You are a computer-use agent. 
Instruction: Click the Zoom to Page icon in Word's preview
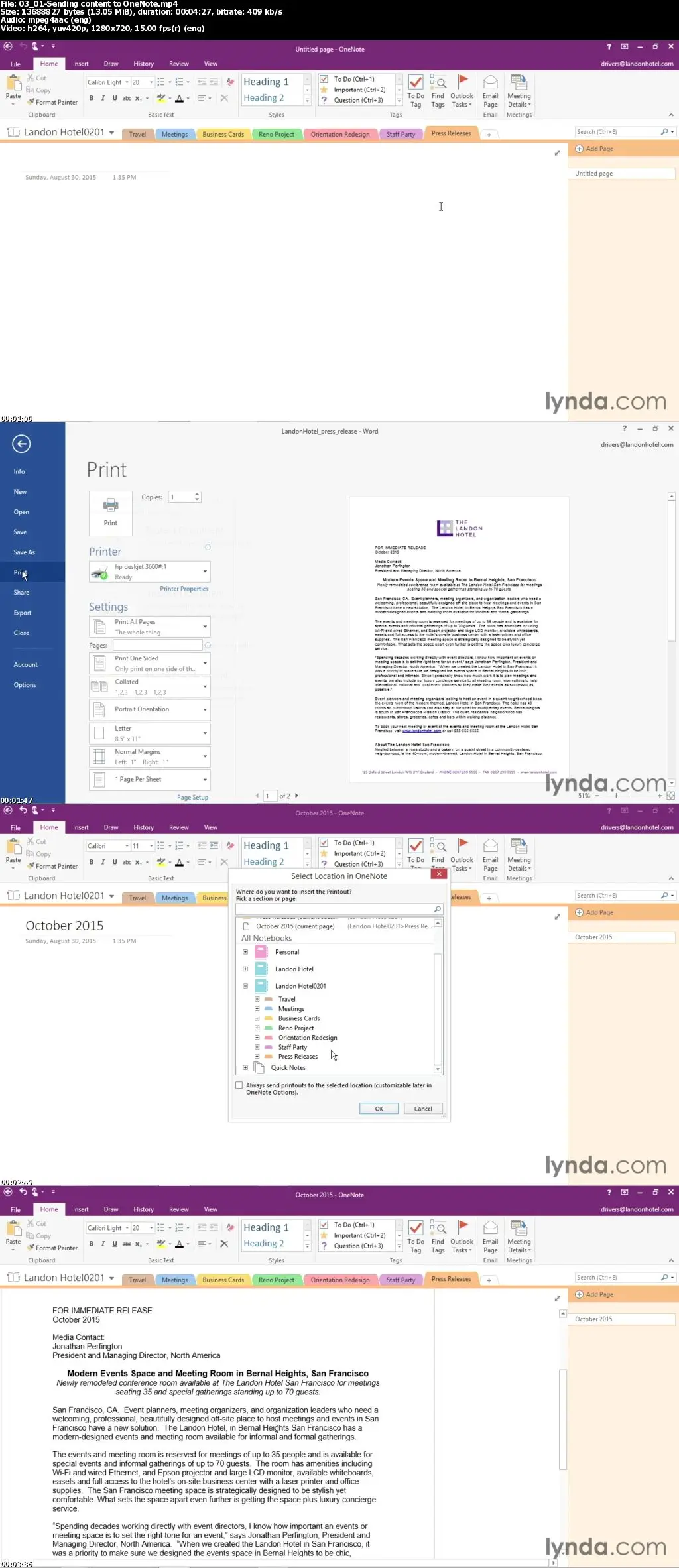pos(671,795)
